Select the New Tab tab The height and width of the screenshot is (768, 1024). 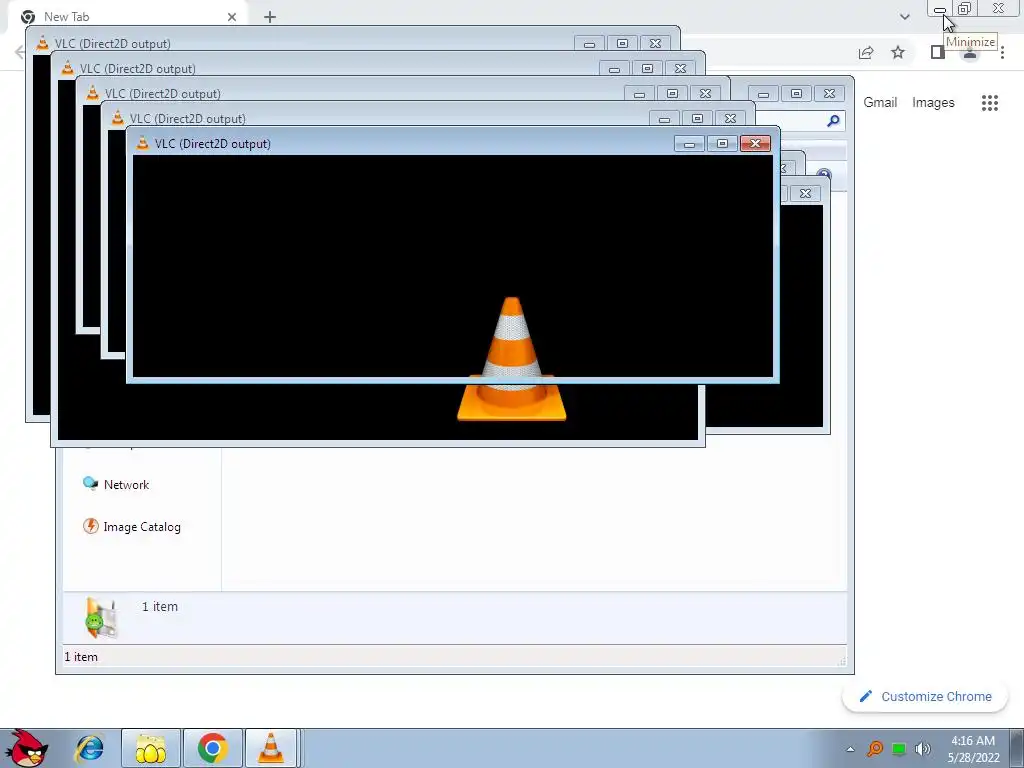click(127, 17)
